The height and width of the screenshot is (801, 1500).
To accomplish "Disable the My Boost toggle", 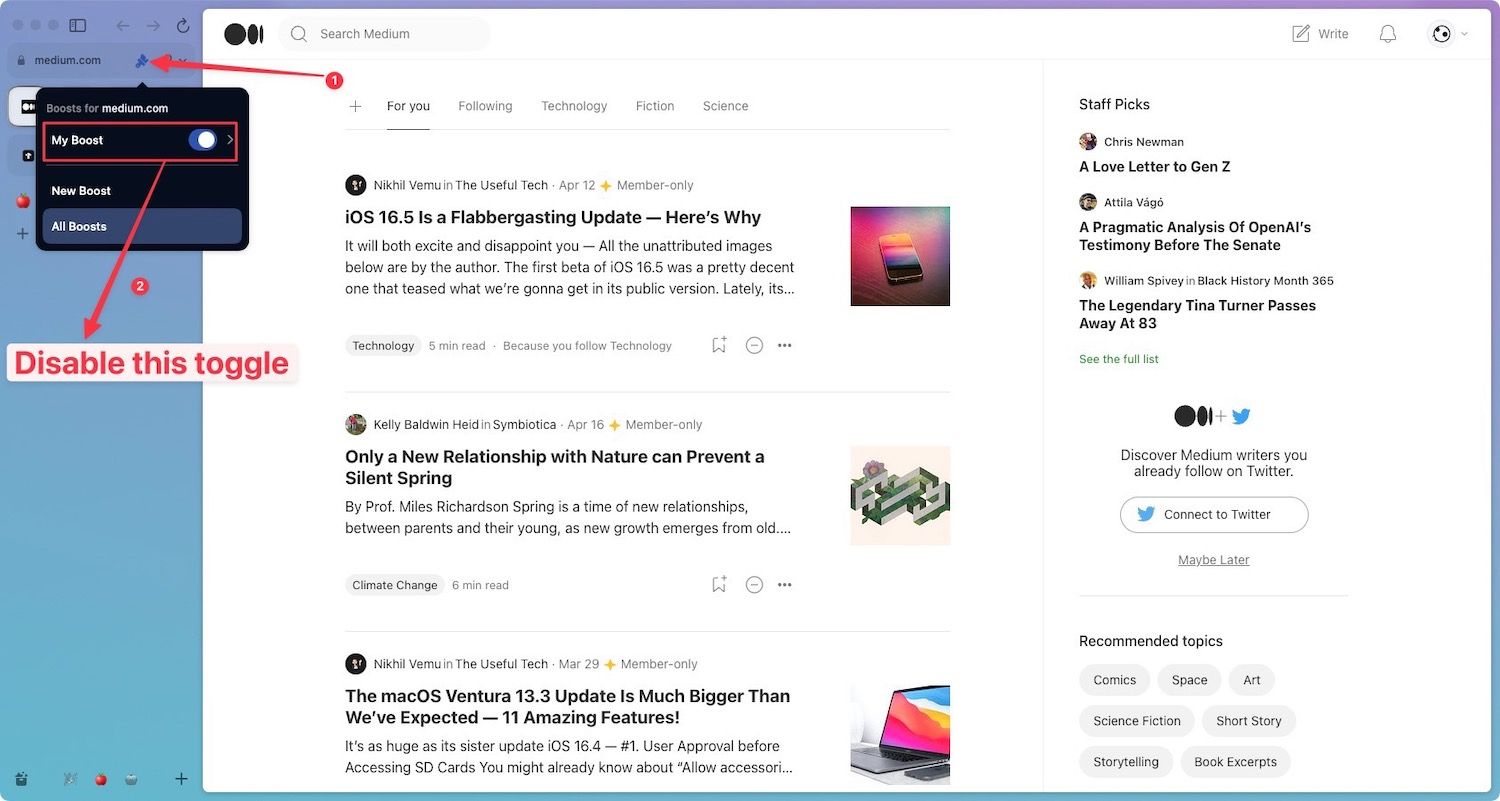I will [203, 140].
